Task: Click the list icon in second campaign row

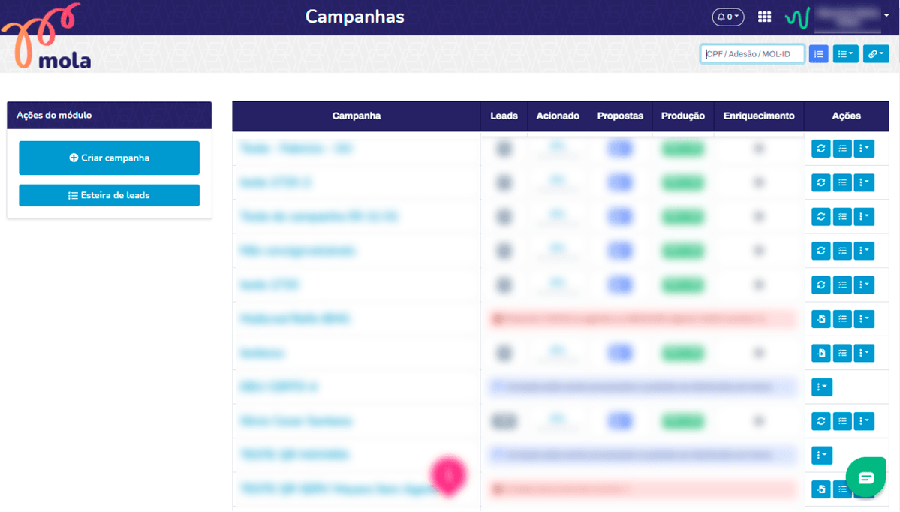Action: [843, 183]
